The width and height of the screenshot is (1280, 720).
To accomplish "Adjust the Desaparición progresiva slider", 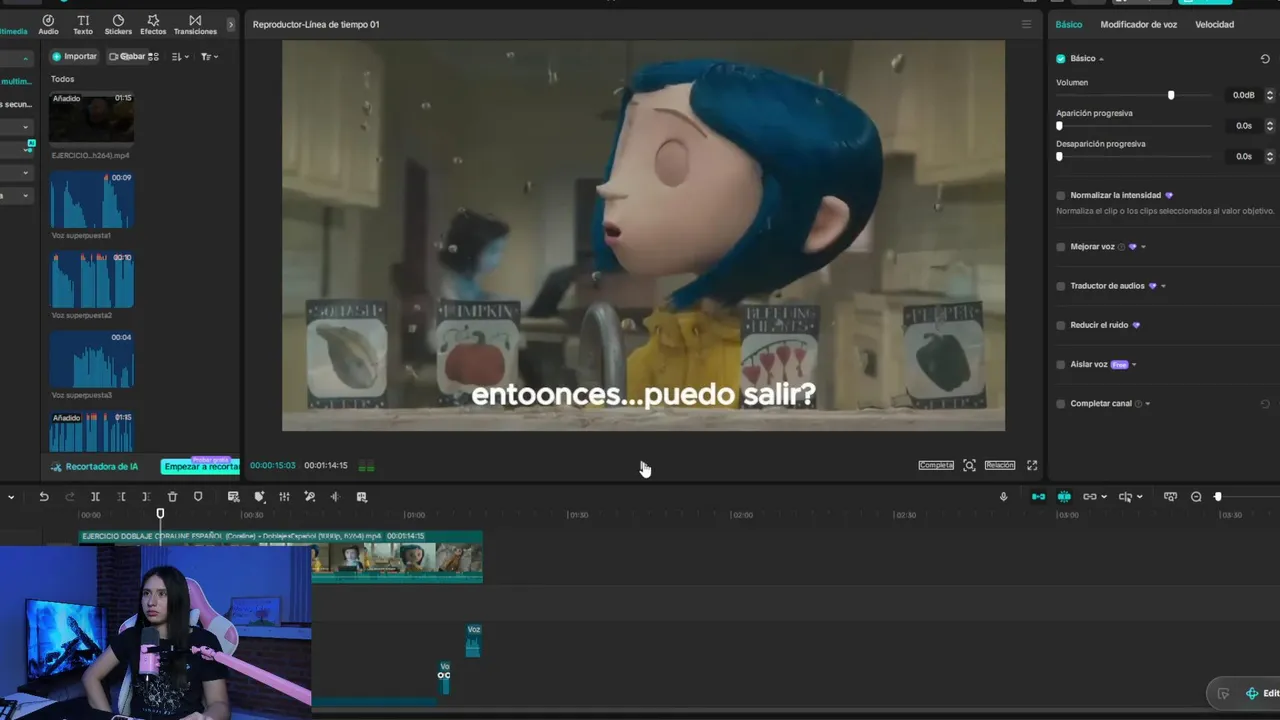I will [x=1059, y=156].
